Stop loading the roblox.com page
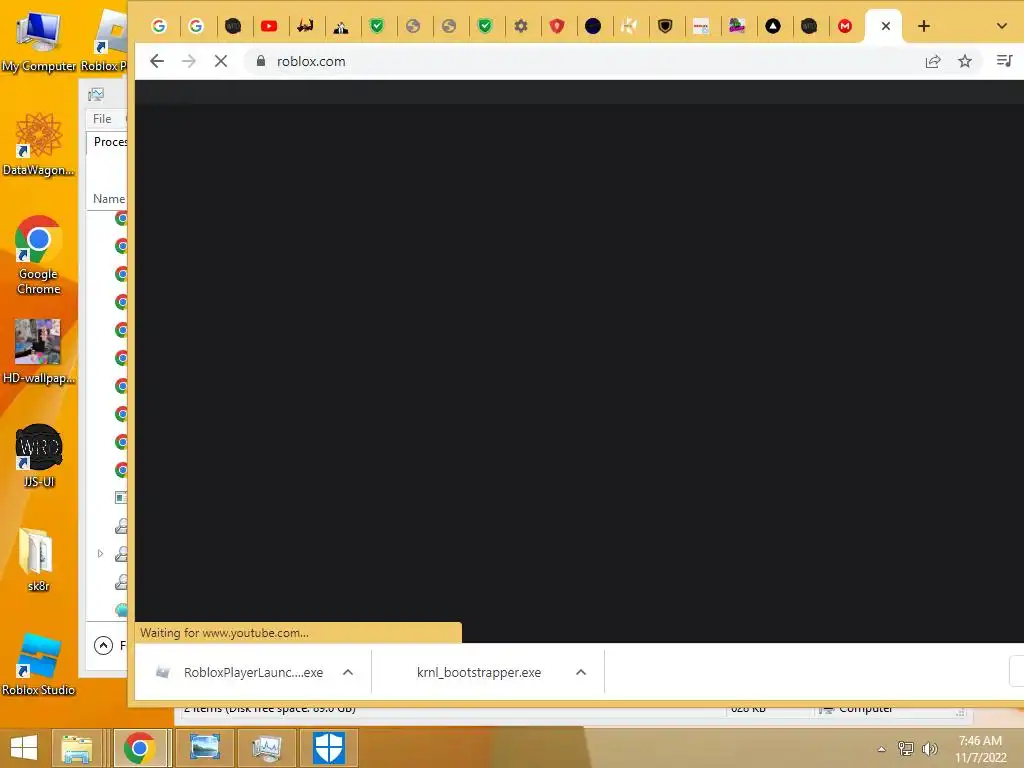The image size is (1024, 768). pyautogui.click(x=221, y=61)
